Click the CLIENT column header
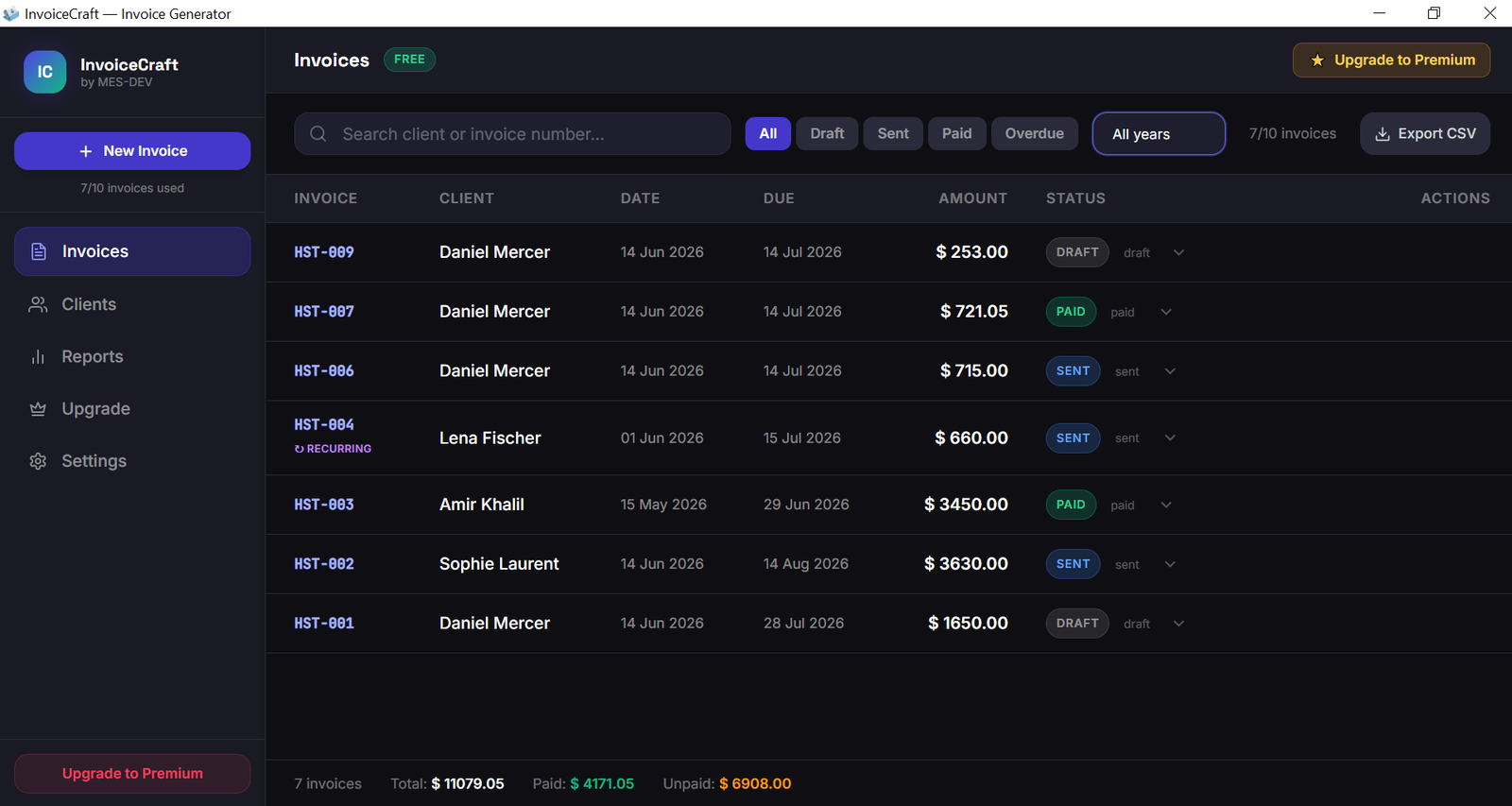Image resolution: width=1512 pixels, height=806 pixels. pos(467,198)
